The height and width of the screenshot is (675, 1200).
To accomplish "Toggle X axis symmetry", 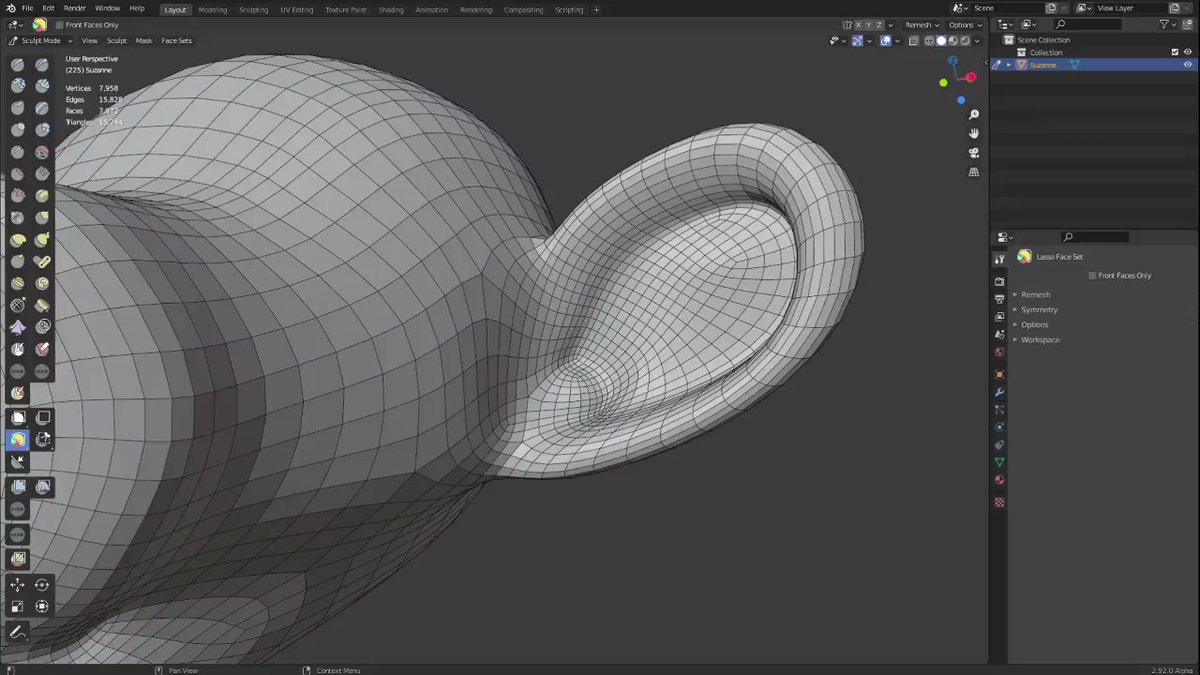I will (859, 25).
